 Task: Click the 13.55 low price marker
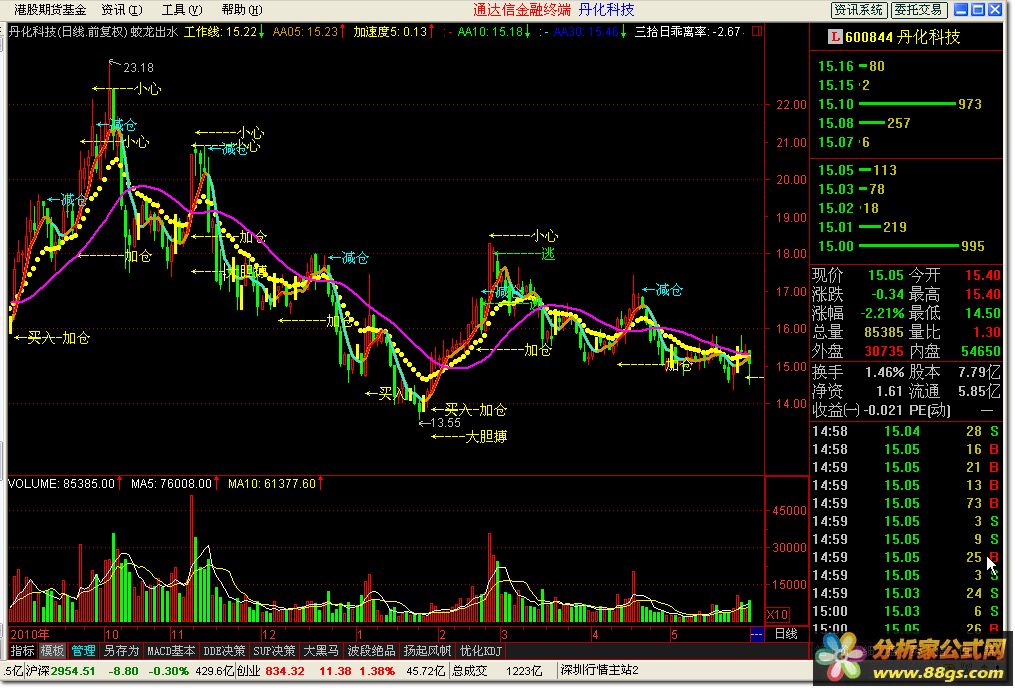pyautogui.click(x=445, y=423)
